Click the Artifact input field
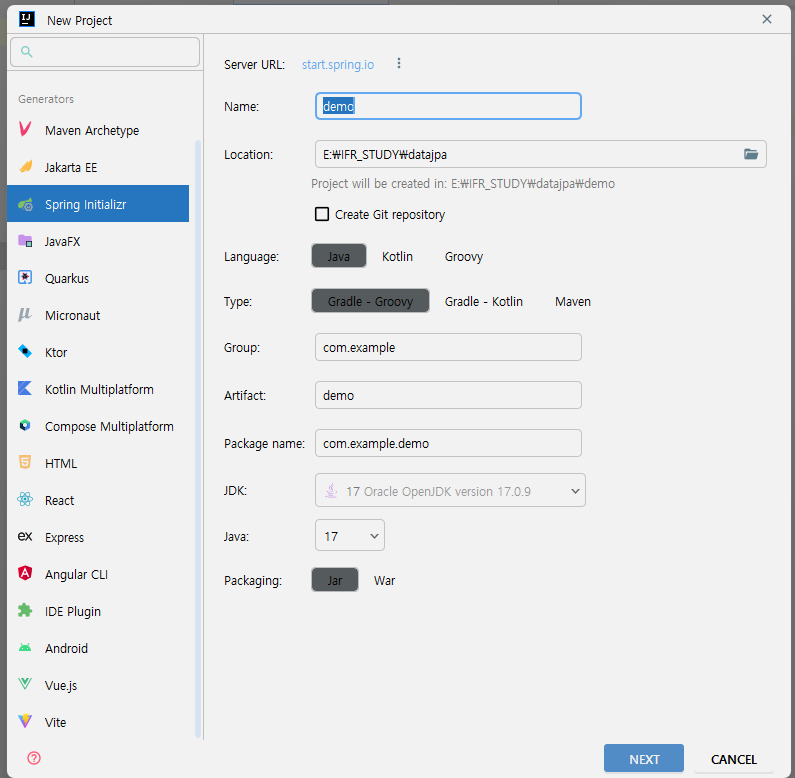 (448, 395)
